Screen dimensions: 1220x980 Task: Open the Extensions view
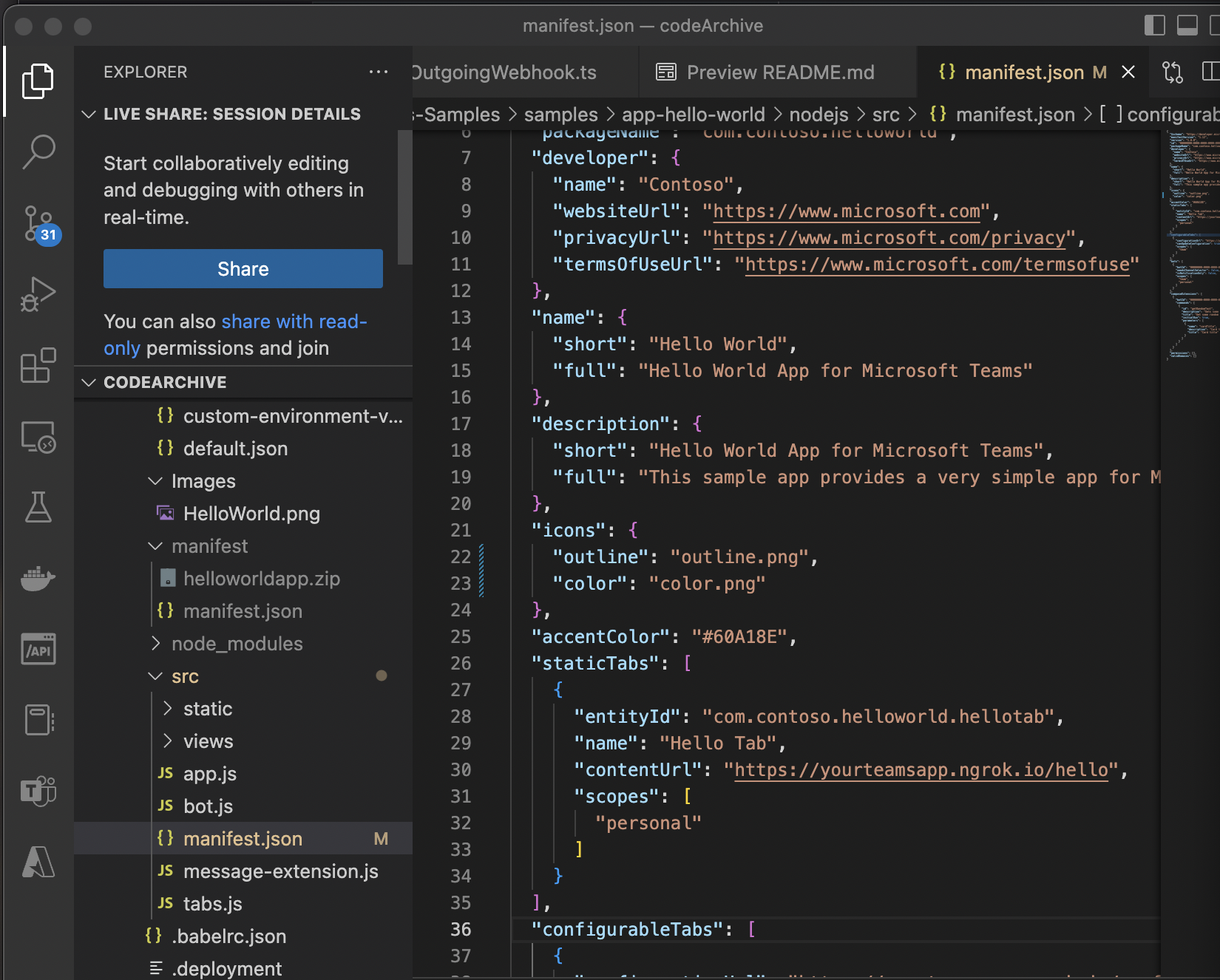point(38,365)
